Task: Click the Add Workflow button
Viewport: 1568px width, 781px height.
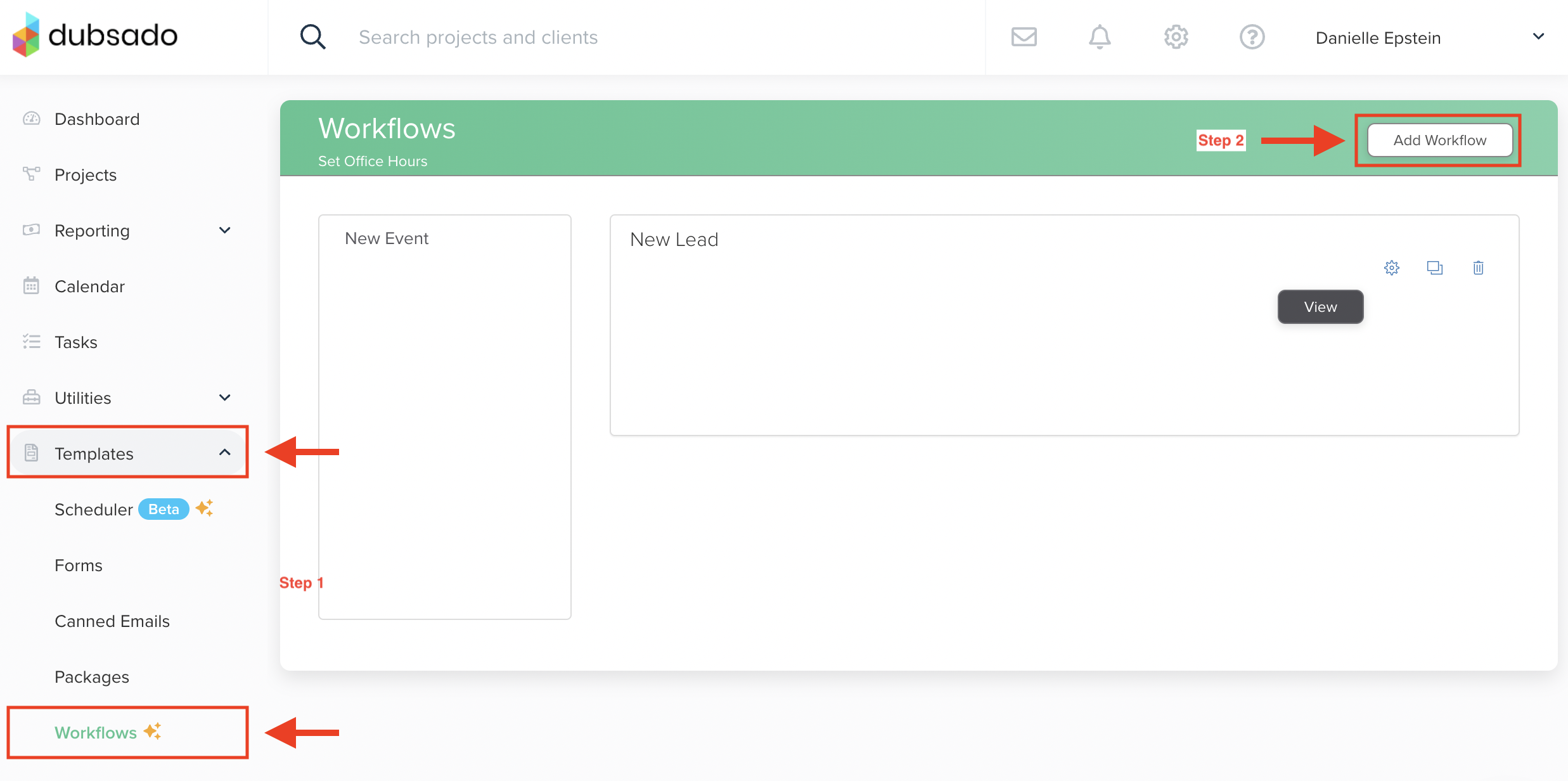Action: 1439,140
